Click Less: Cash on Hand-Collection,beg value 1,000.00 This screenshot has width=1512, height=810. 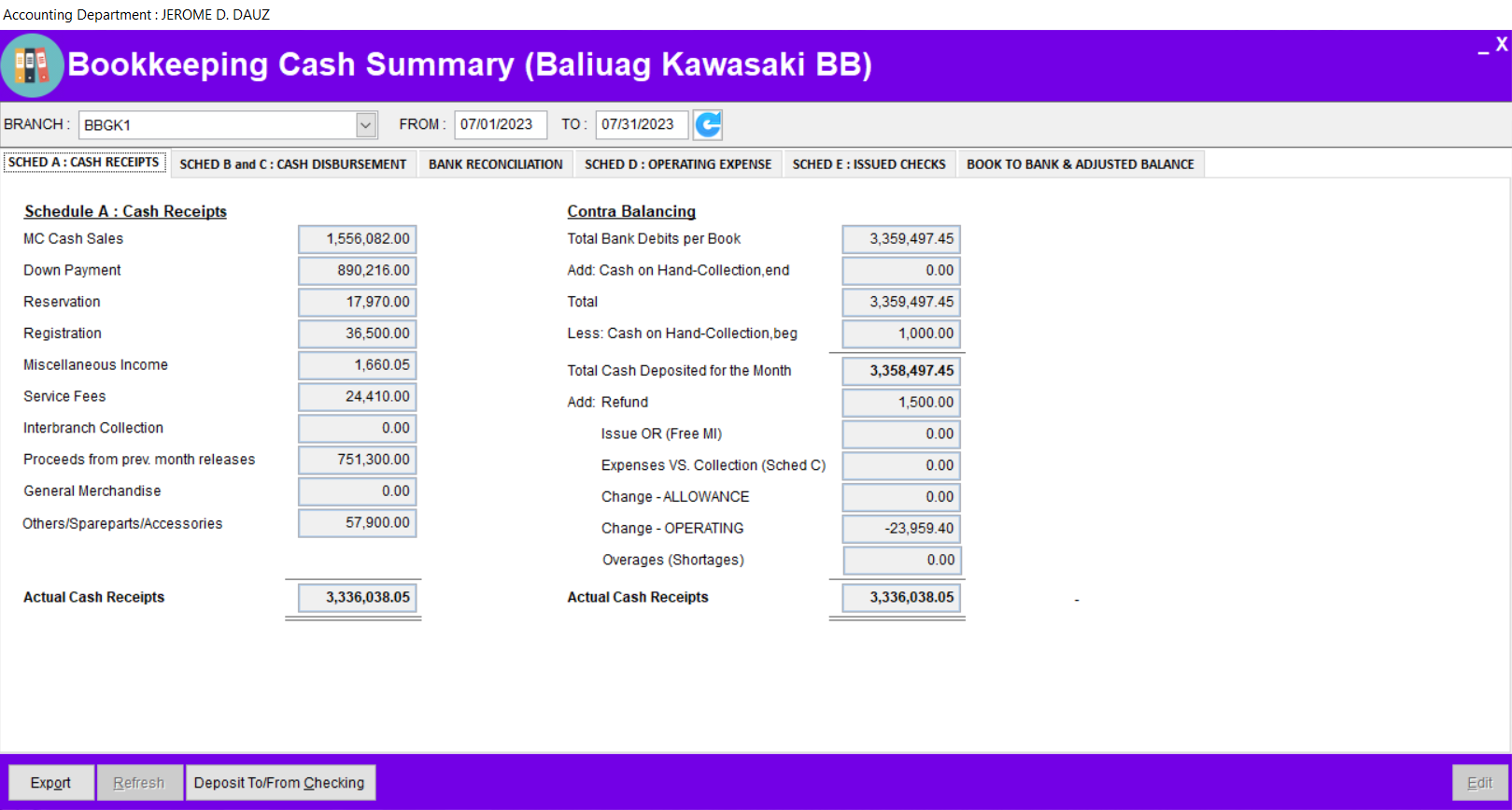click(x=901, y=334)
